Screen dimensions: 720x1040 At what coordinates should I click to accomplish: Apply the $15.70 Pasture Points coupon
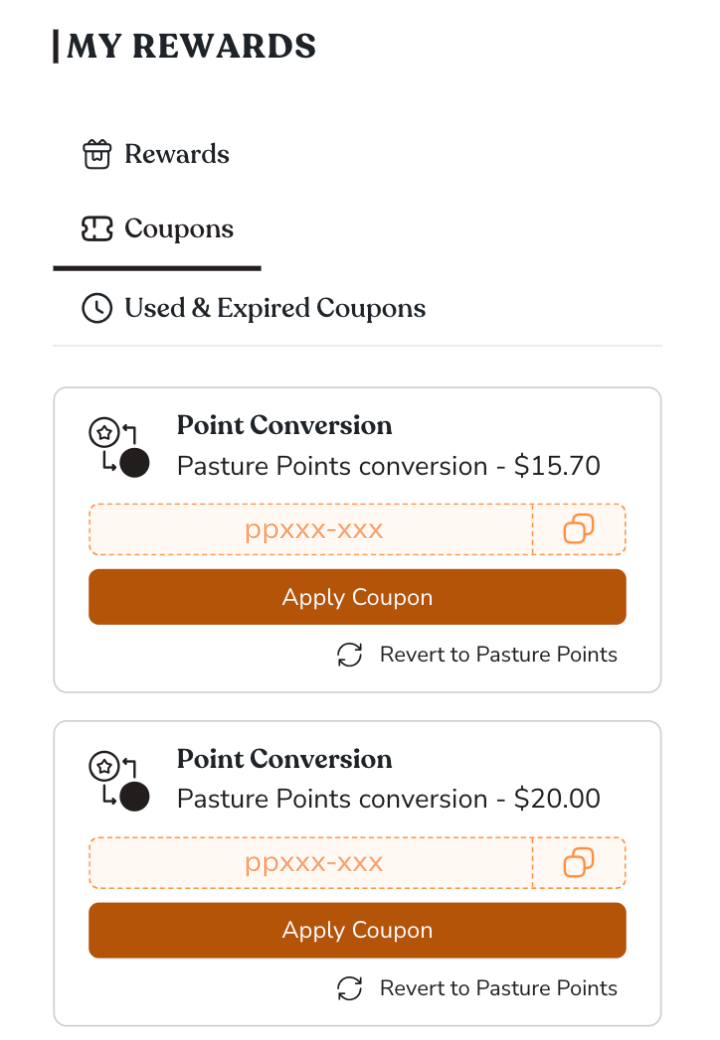pos(357,597)
